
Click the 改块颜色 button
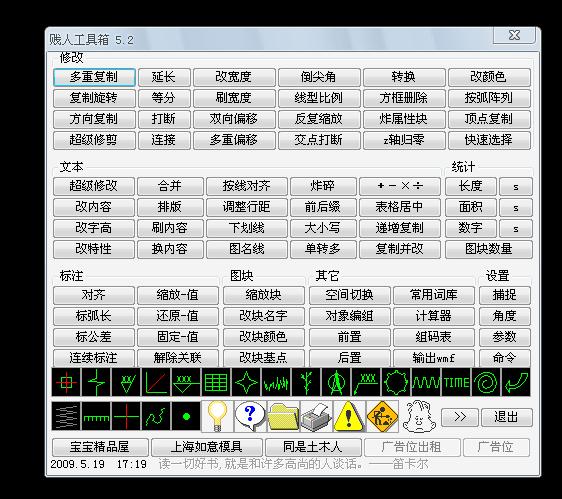[263, 337]
